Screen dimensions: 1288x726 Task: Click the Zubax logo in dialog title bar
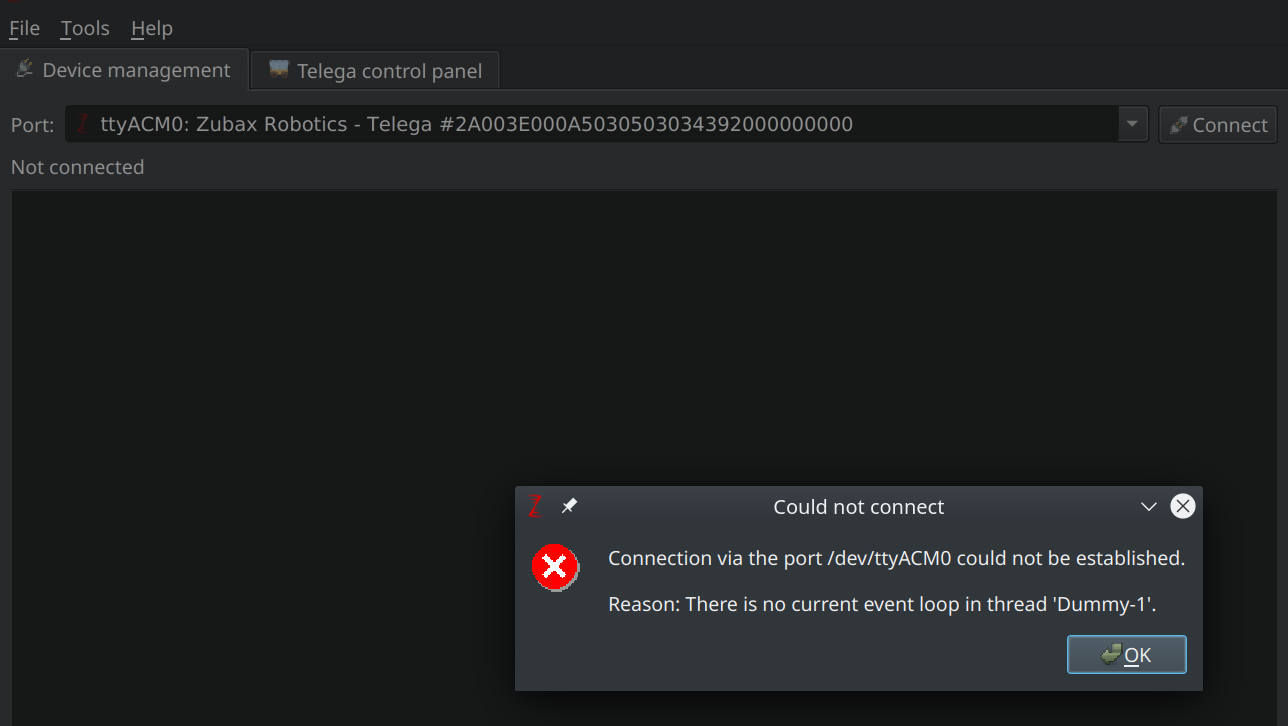[535, 506]
